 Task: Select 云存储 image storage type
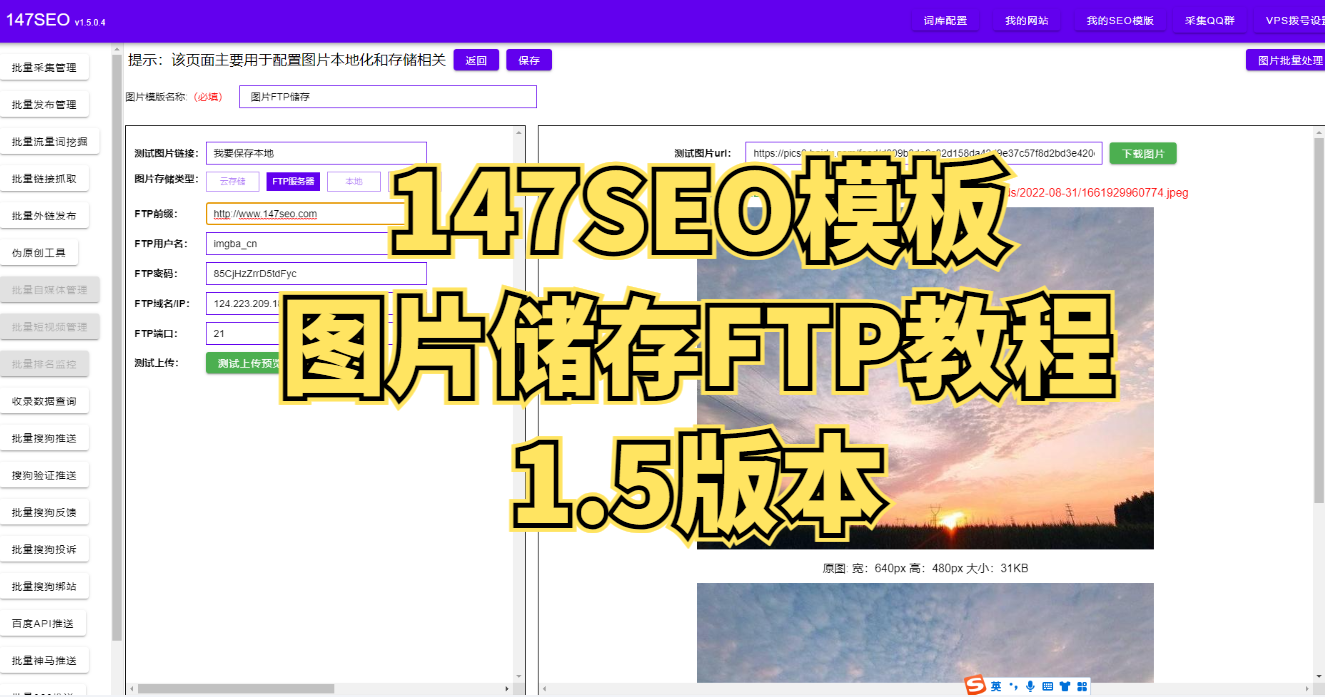233,182
